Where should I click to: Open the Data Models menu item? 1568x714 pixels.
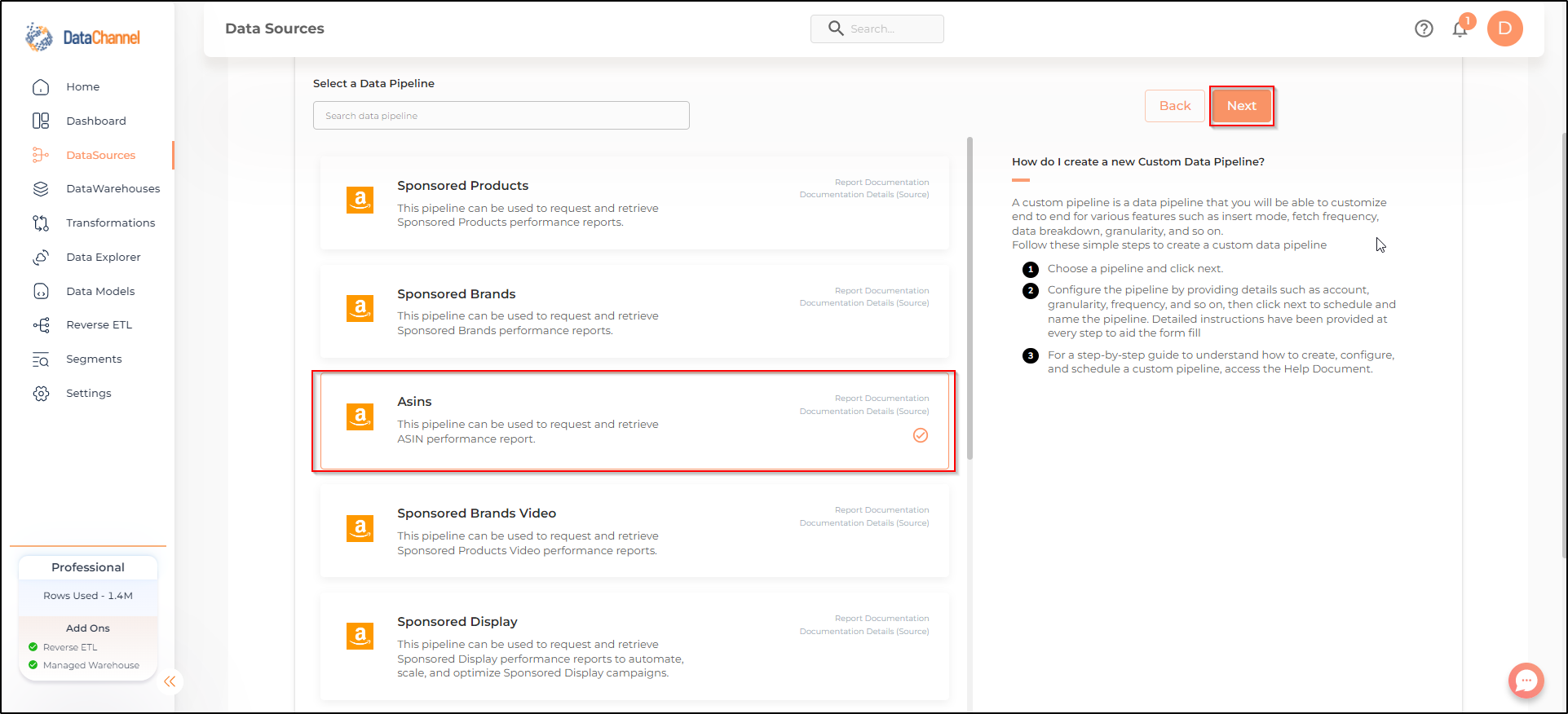coord(100,291)
